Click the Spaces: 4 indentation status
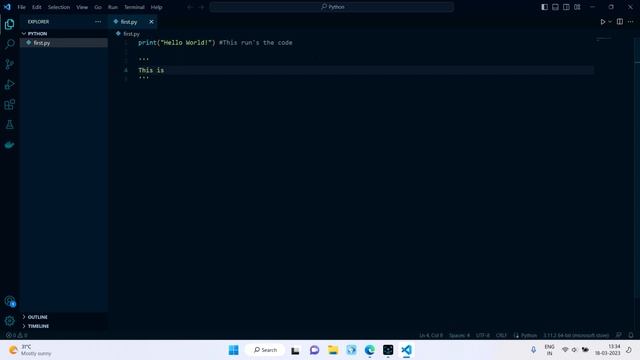This screenshot has width=640, height=360. tap(459, 335)
